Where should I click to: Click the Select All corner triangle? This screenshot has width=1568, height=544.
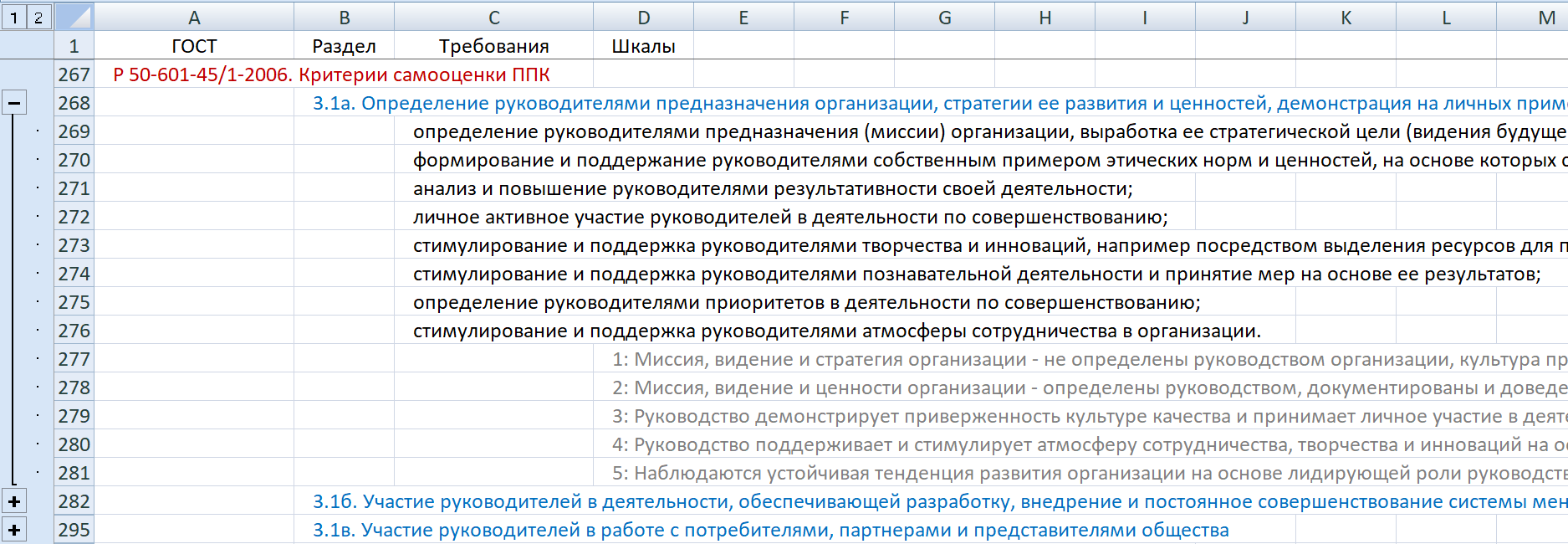point(74,17)
